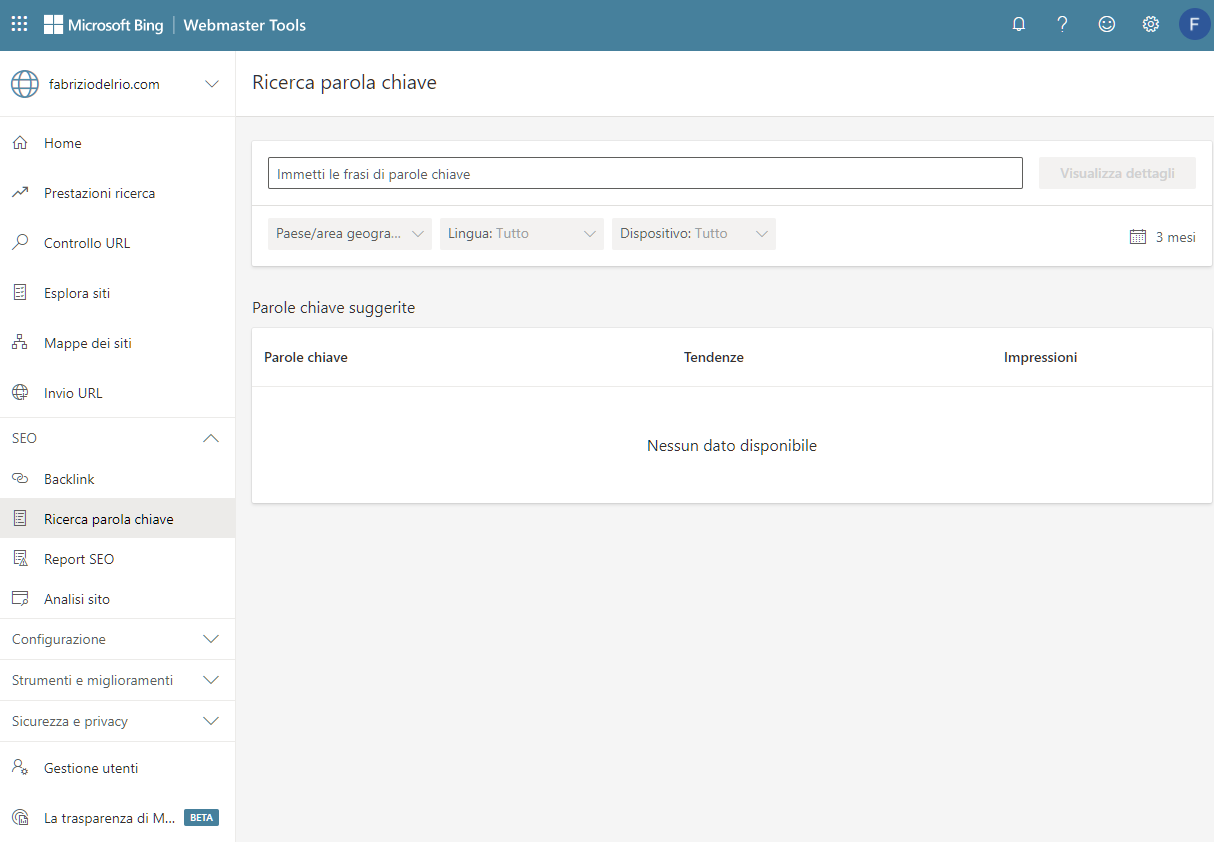Select Ricerca parola chiave menu item
The image size is (1214, 842).
click(x=117, y=519)
